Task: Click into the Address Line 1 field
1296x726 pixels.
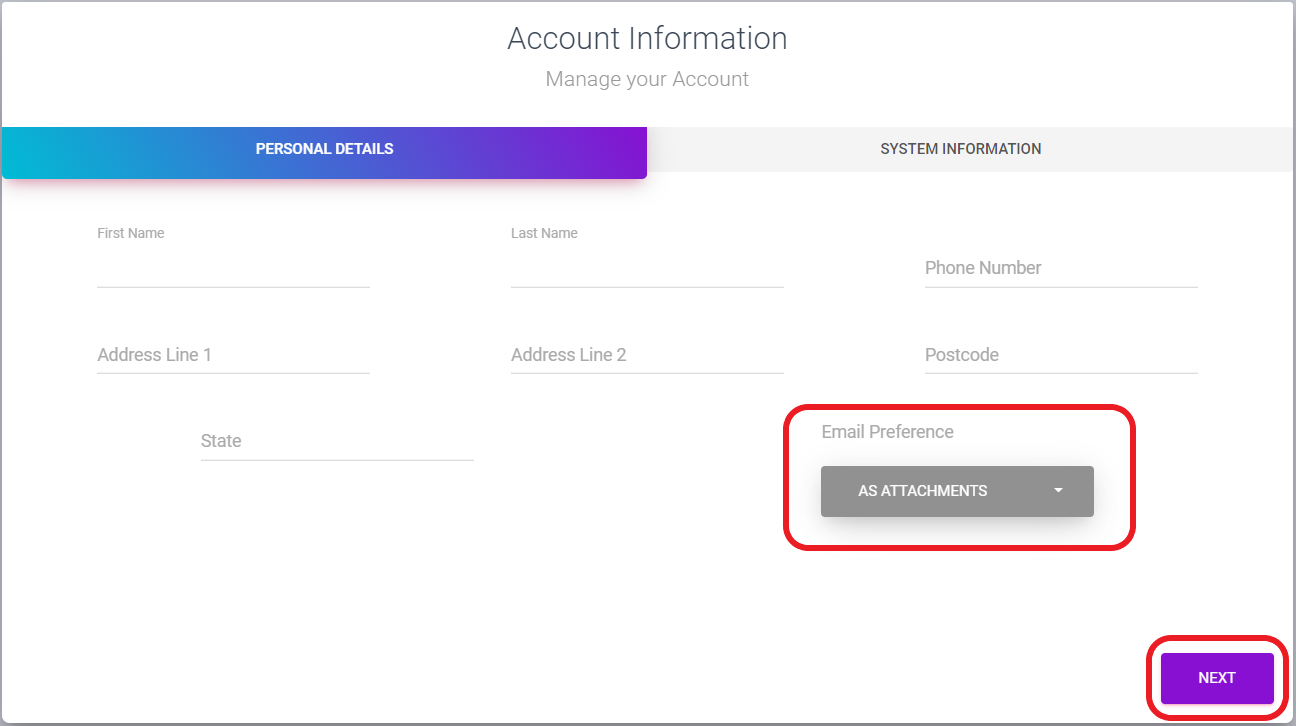Action: (233, 355)
